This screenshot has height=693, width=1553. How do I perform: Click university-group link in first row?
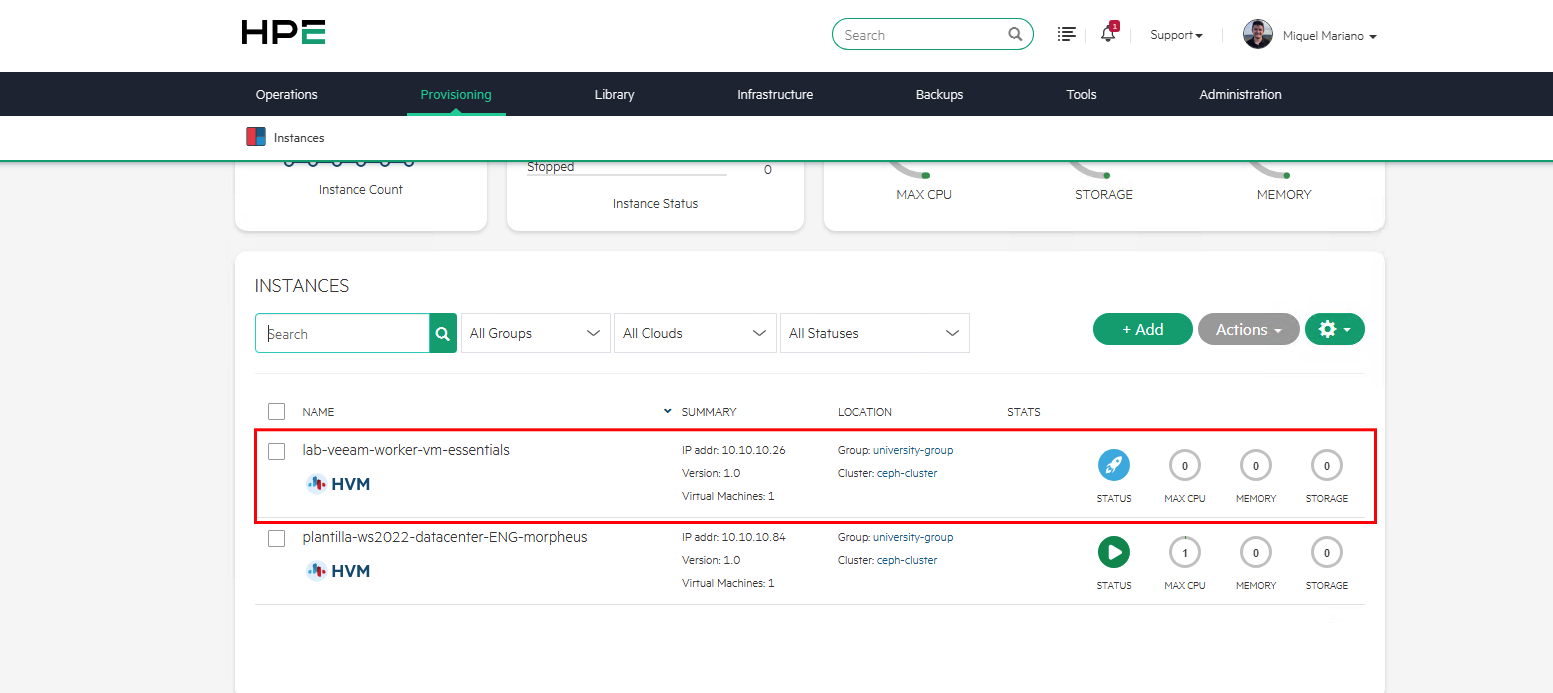click(913, 450)
